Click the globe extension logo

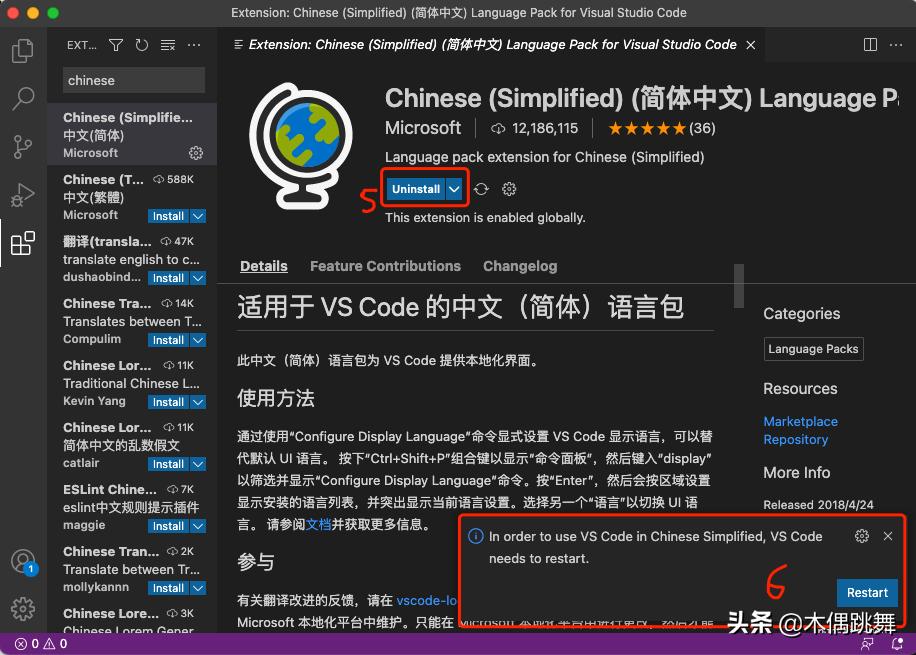pos(301,146)
